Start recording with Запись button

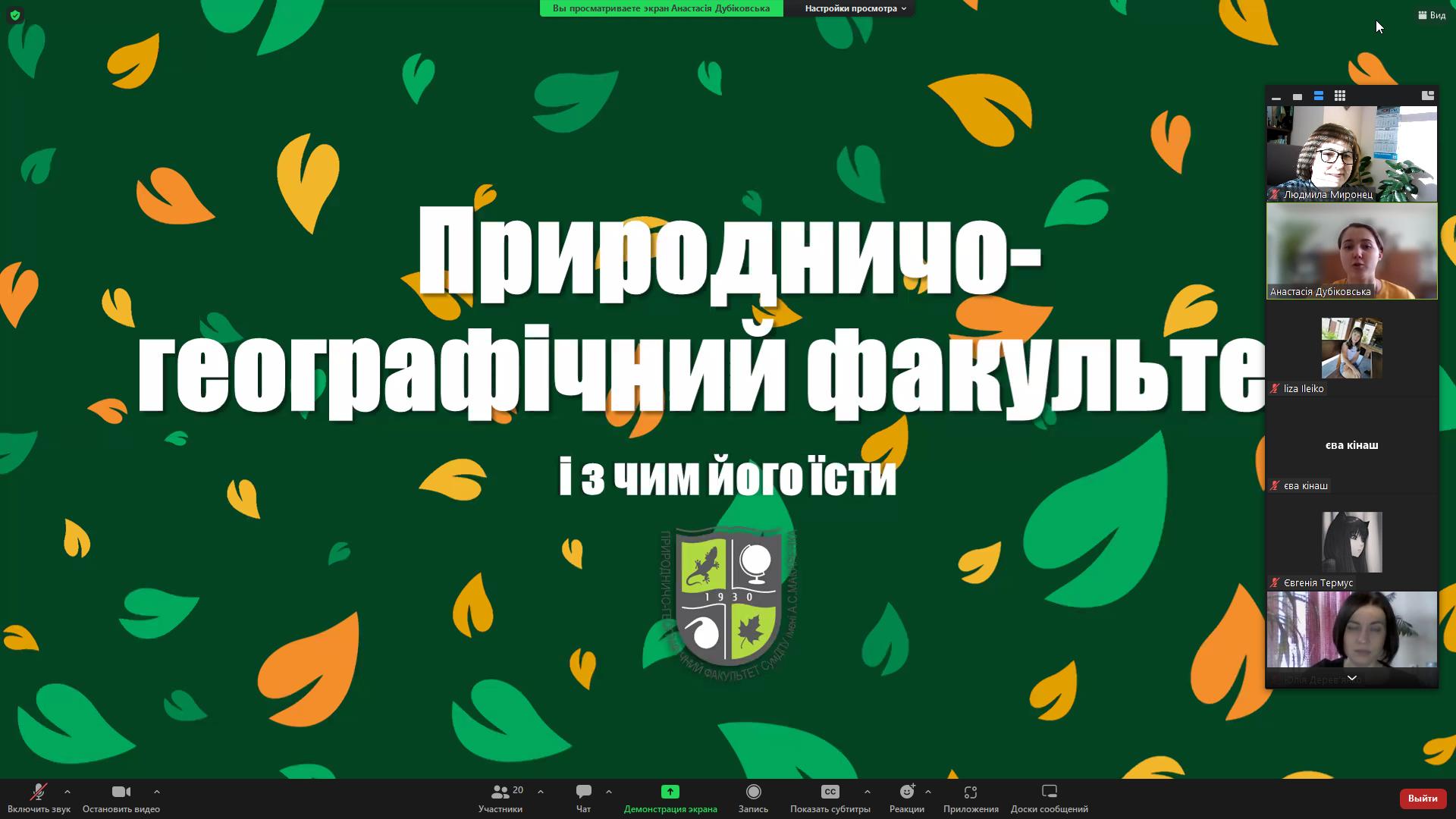[753, 798]
